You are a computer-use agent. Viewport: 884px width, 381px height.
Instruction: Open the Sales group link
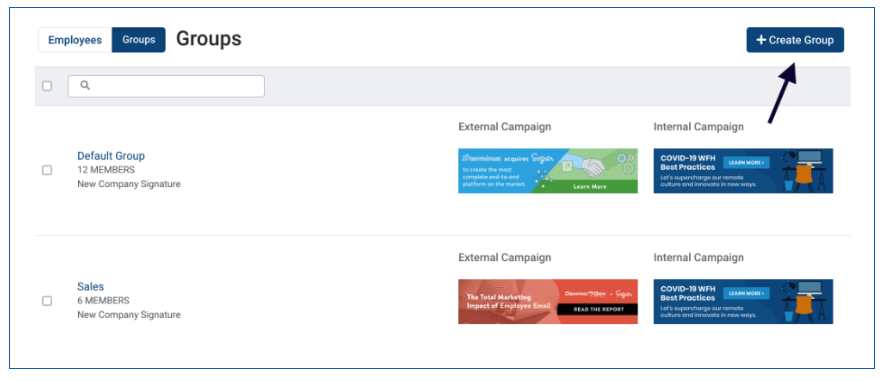point(91,287)
